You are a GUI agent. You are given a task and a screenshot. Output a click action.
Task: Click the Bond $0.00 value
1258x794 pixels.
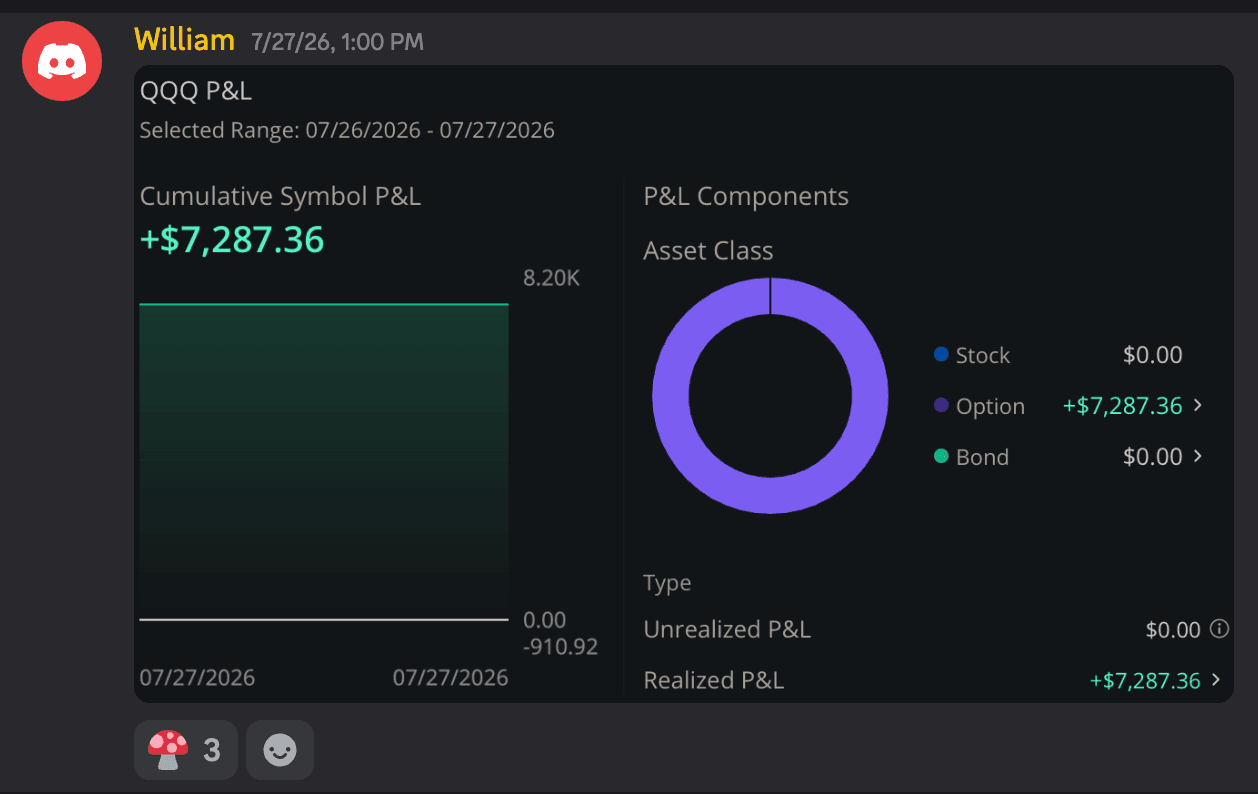pyautogui.click(x=1153, y=457)
